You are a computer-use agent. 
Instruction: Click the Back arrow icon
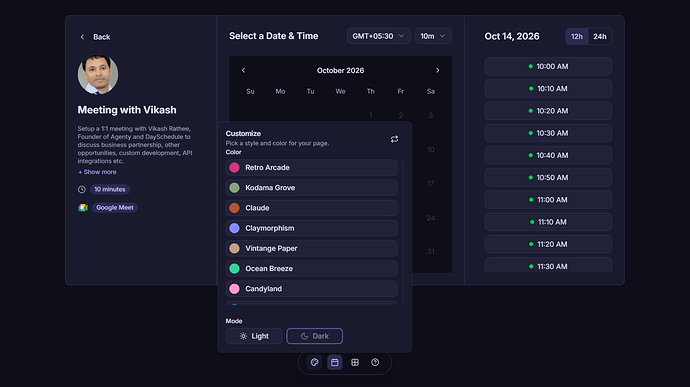coord(82,37)
